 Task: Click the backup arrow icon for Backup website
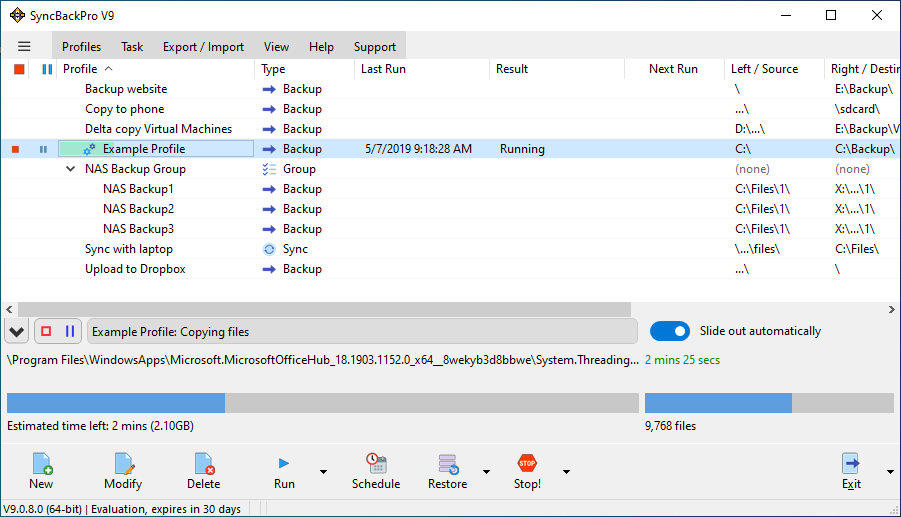(269, 89)
